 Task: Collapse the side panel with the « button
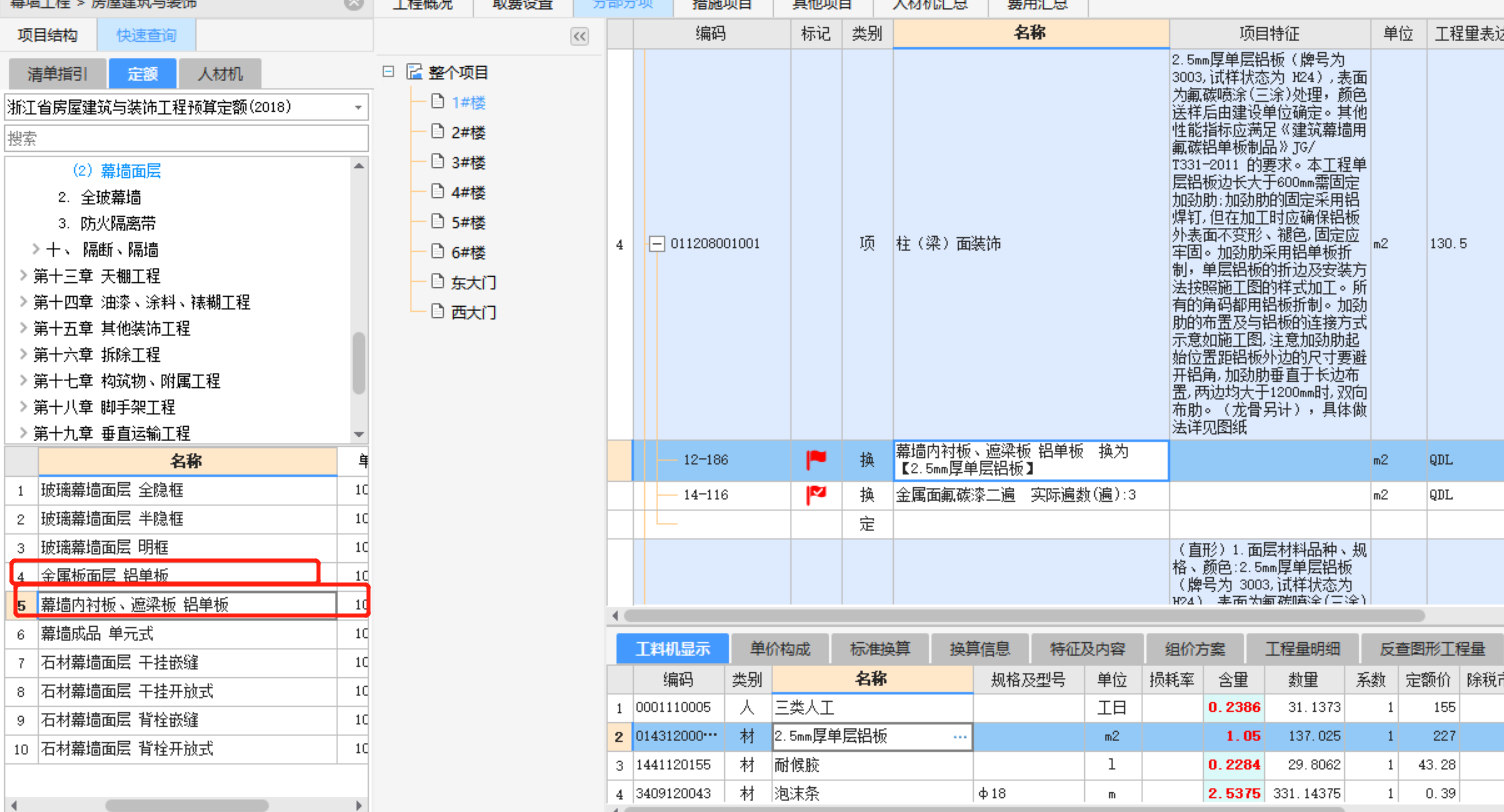[x=579, y=36]
